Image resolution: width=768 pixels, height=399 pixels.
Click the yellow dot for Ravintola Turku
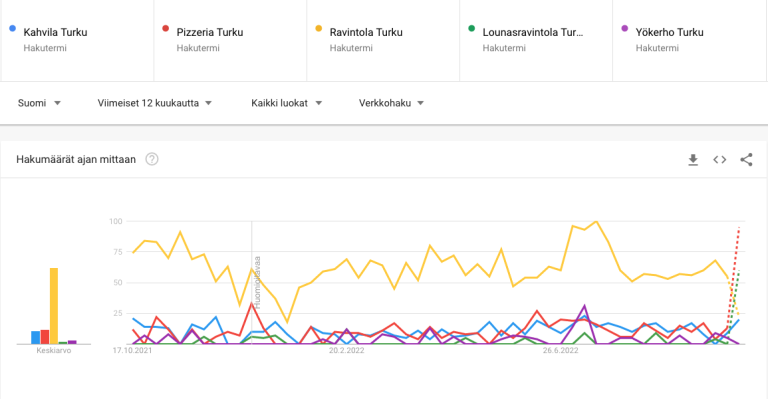click(x=319, y=28)
